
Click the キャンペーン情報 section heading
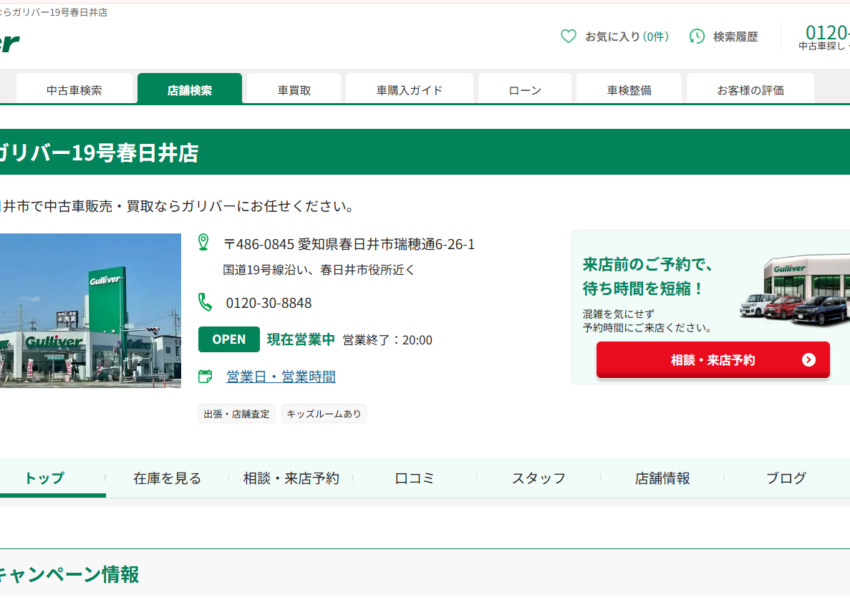coord(68,574)
